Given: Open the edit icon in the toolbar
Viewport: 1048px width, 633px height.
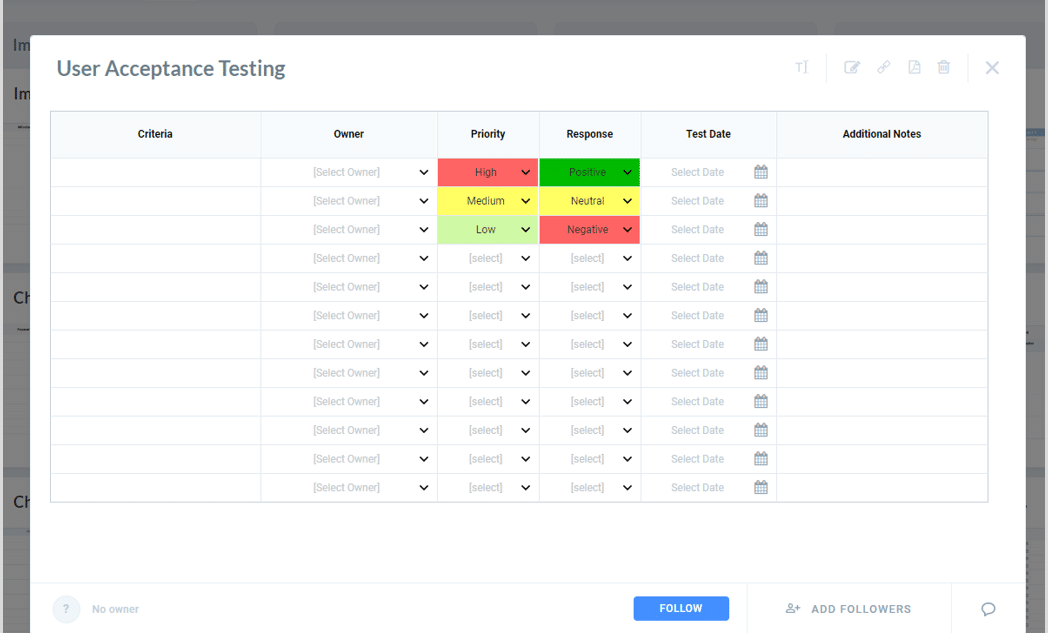Looking at the screenshot, I should click(x=852, y=67).
